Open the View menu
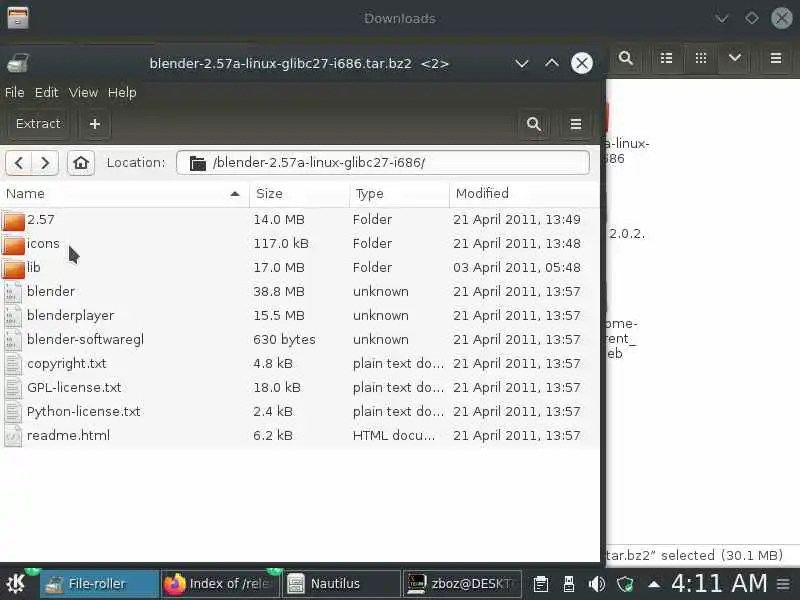The width and height of the screenshot is (800, 600). point(83,92)
